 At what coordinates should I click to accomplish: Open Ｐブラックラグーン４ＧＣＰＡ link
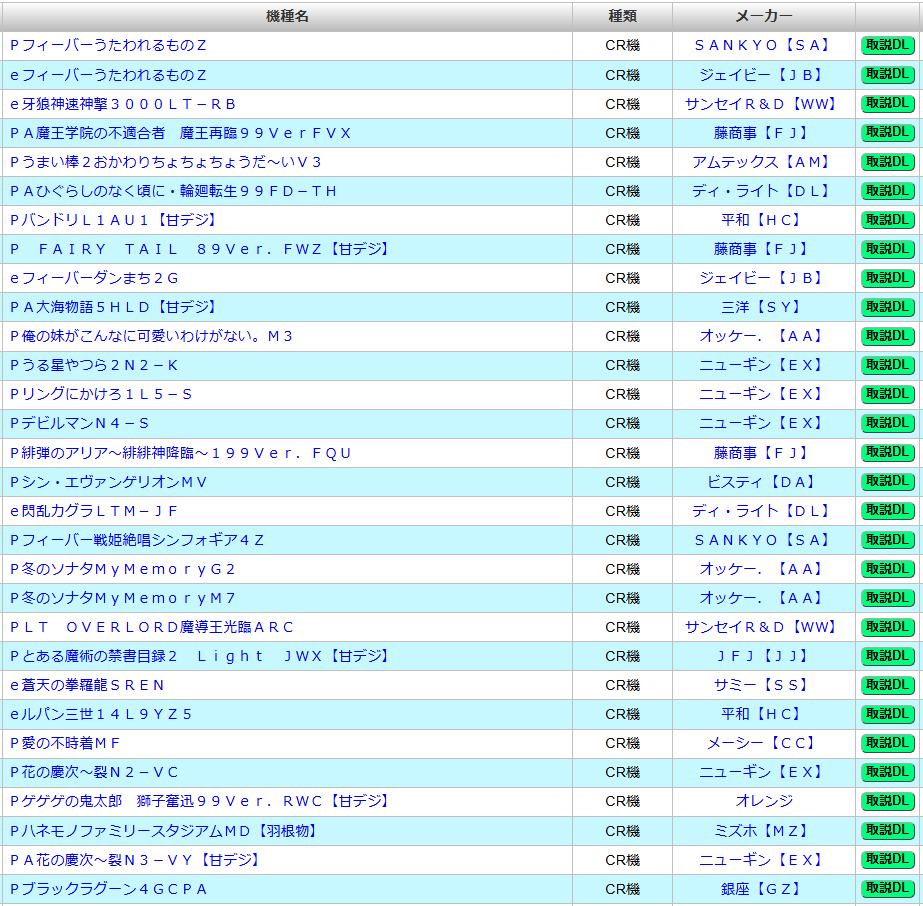coord(108,889)
